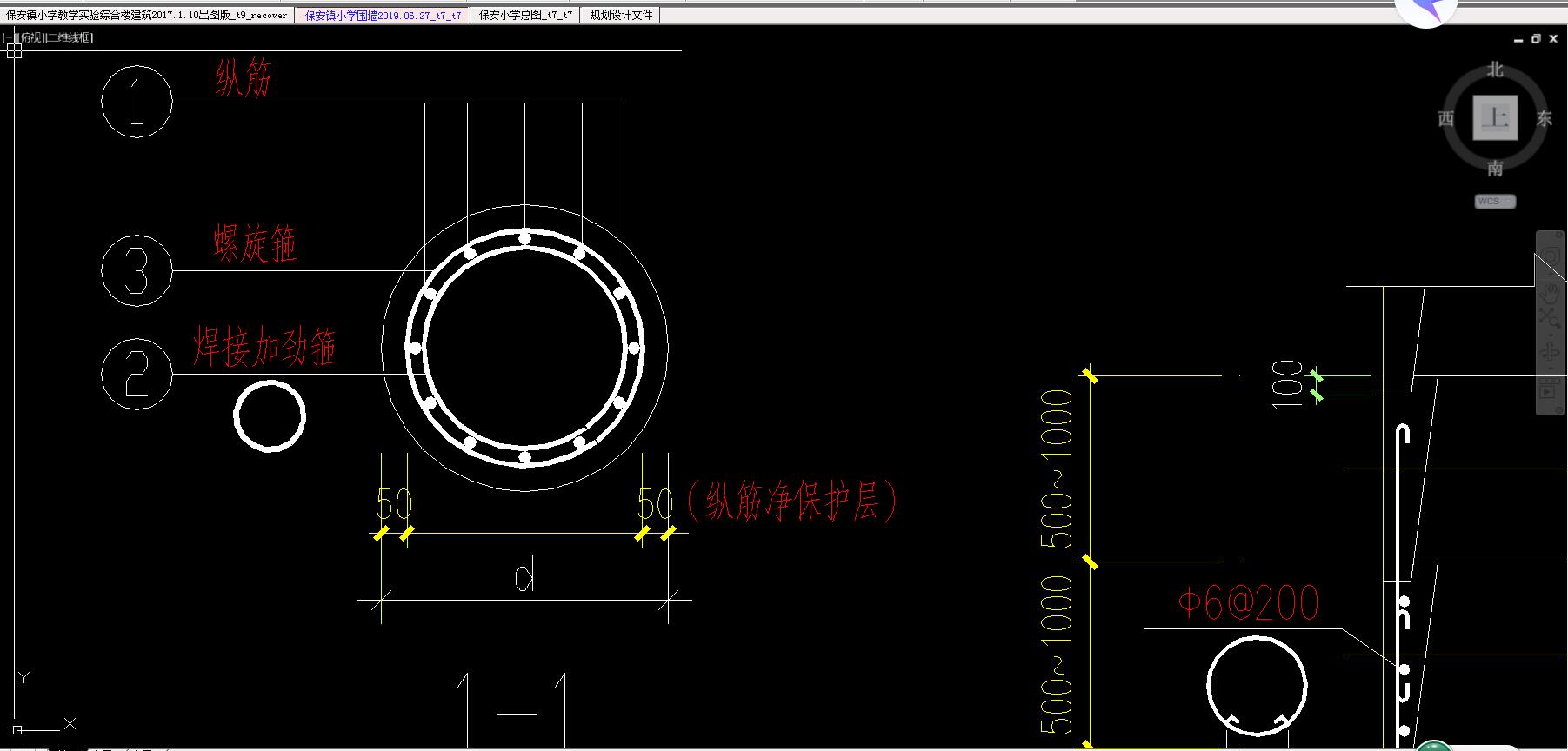The width and height of the screenshot is (1568, 751).
Task: Select the red label 螺旋箍
Action: [256, 243]
